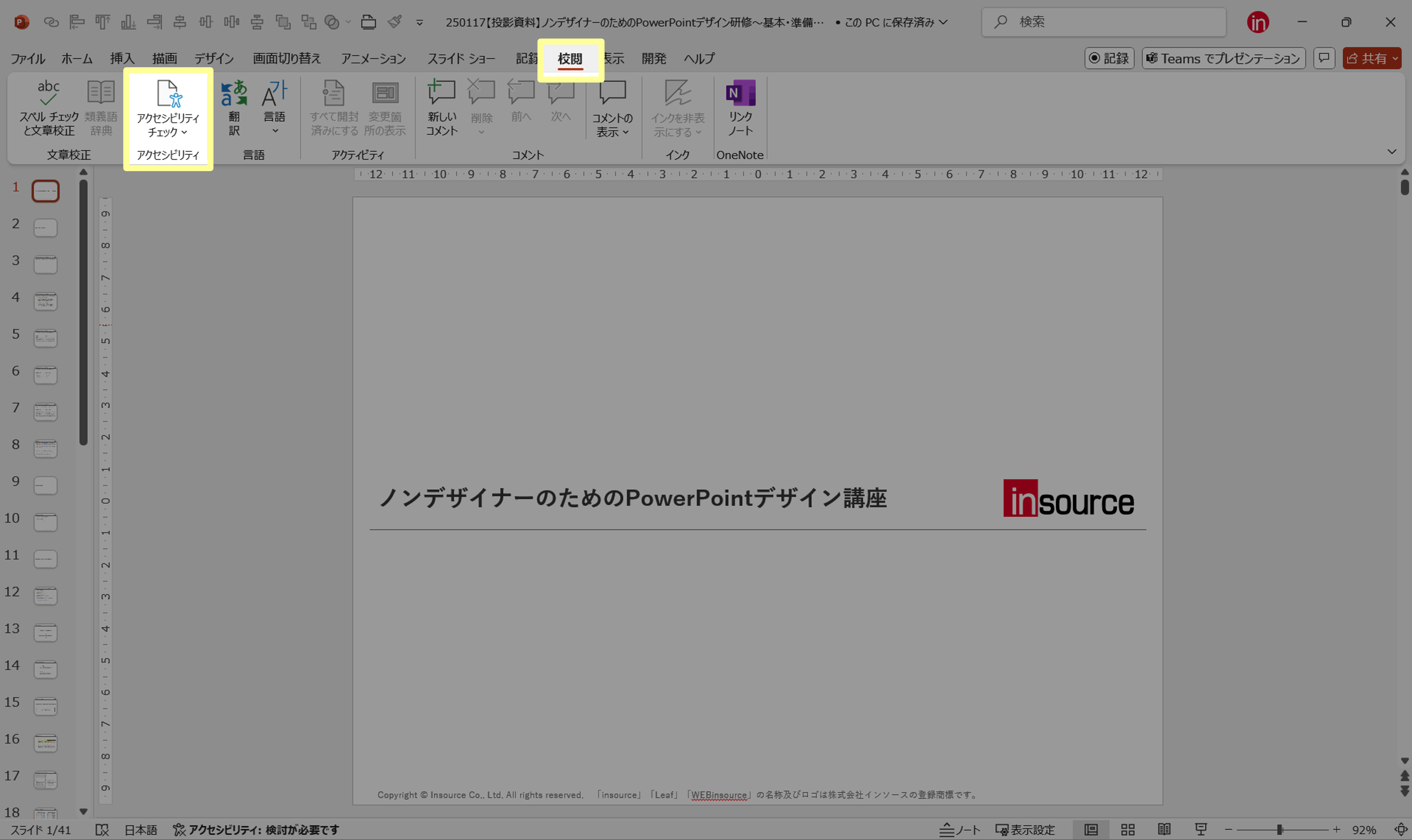Expand the Show Comments dropdown arrow
The width and height of the screenshot is (1412, 840).
626,133
